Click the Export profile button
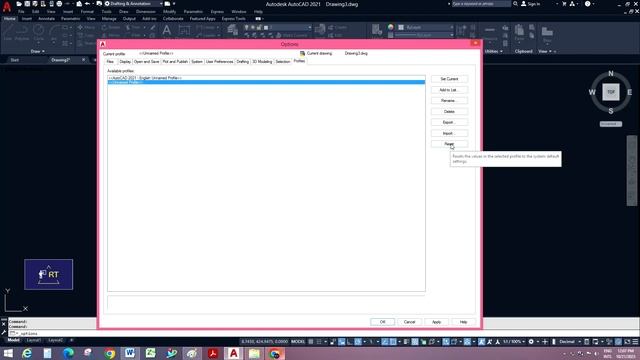The height and width of the screenshot is (360, 640). (x=449, y=122)
